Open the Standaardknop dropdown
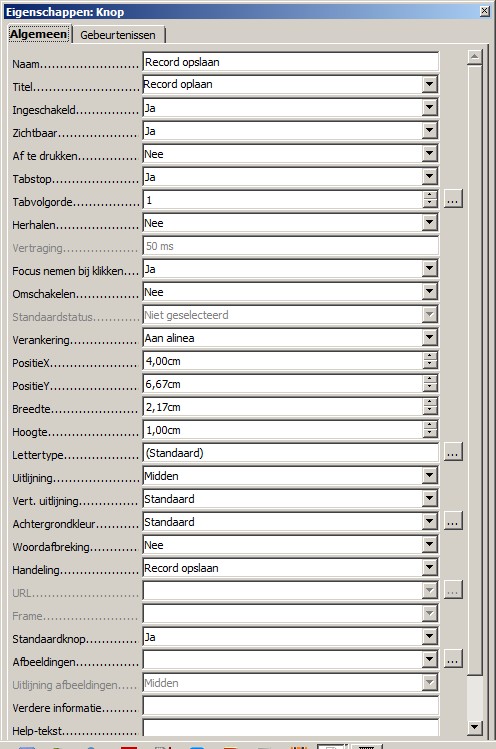This screenshot has height=749, width=496. point(430,636)
